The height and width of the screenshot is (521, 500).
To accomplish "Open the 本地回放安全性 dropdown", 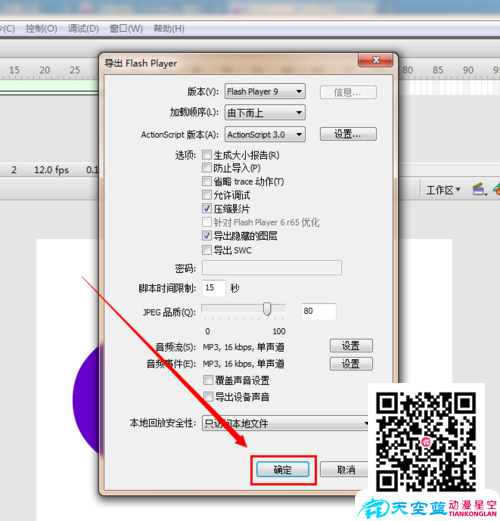I will pyautogui.click(x=285, y=423).
